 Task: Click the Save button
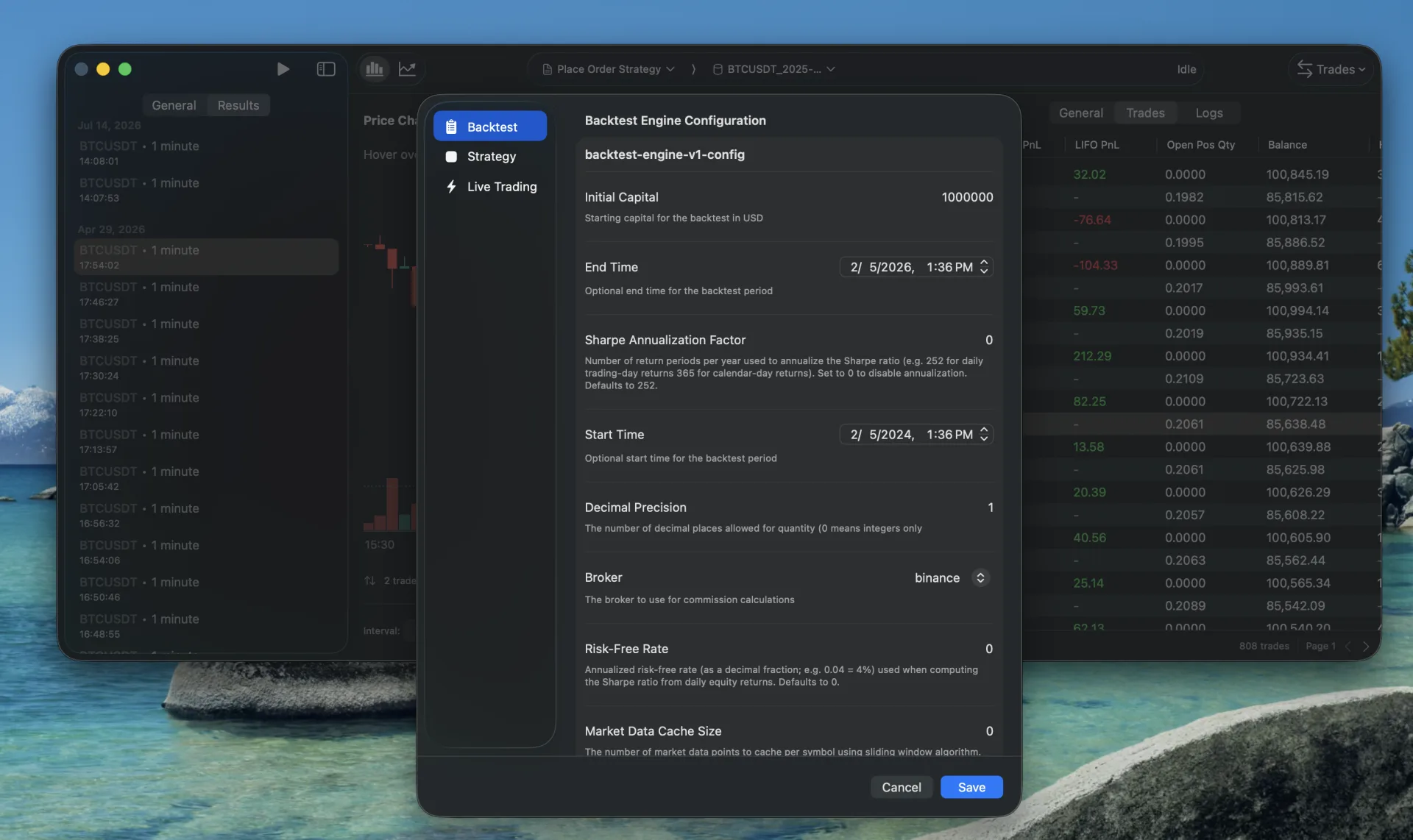click(x=971, y=787)
